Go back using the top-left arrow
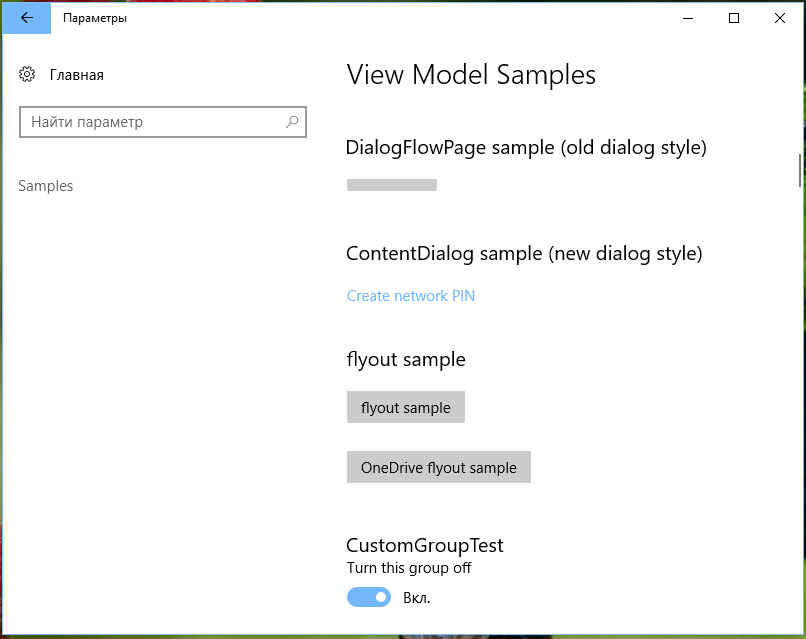The image size is (806, 639). pyautogui.click(x=27, y=18)
